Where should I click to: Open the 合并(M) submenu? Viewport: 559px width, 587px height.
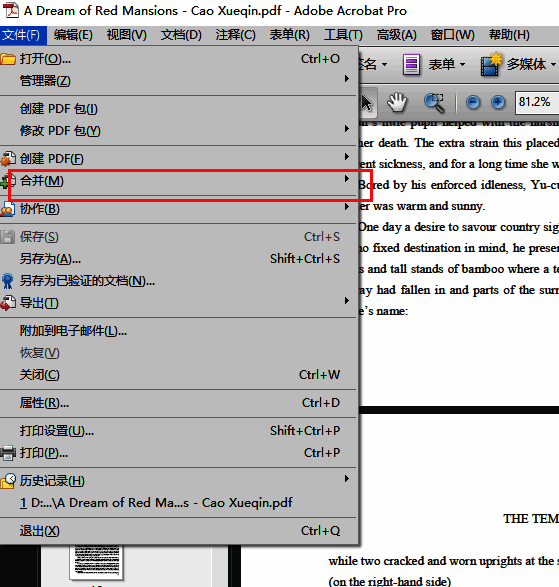tap(178, 181)
